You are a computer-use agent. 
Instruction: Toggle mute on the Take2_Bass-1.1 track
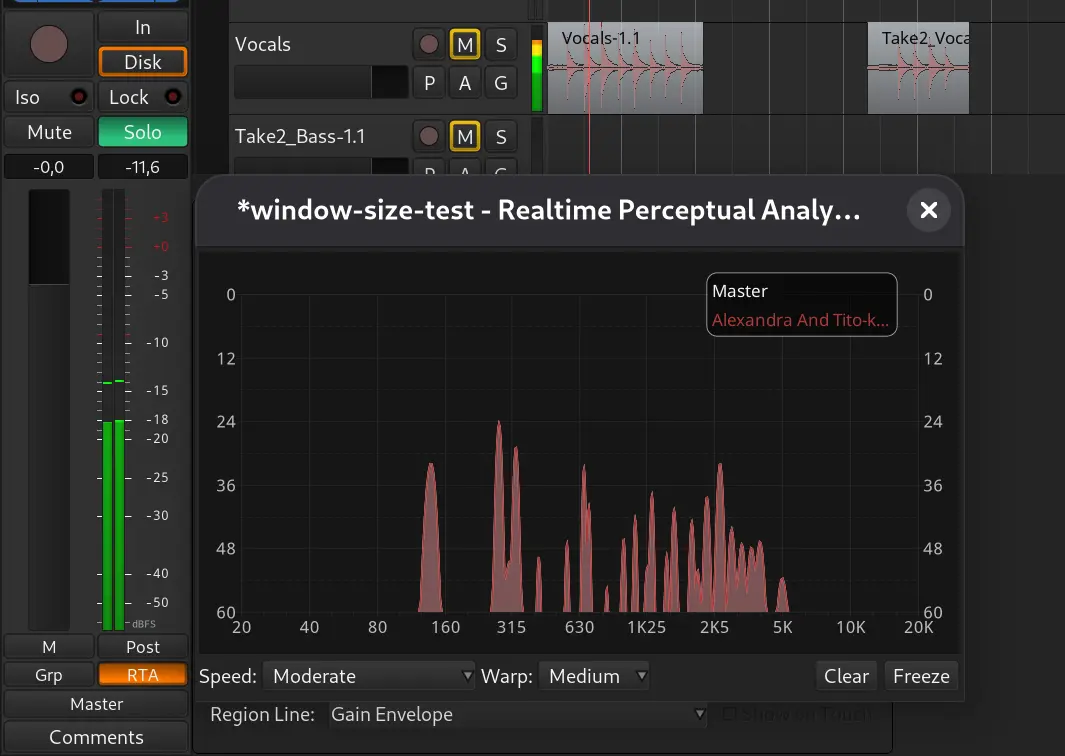click(x=465, y=136)
